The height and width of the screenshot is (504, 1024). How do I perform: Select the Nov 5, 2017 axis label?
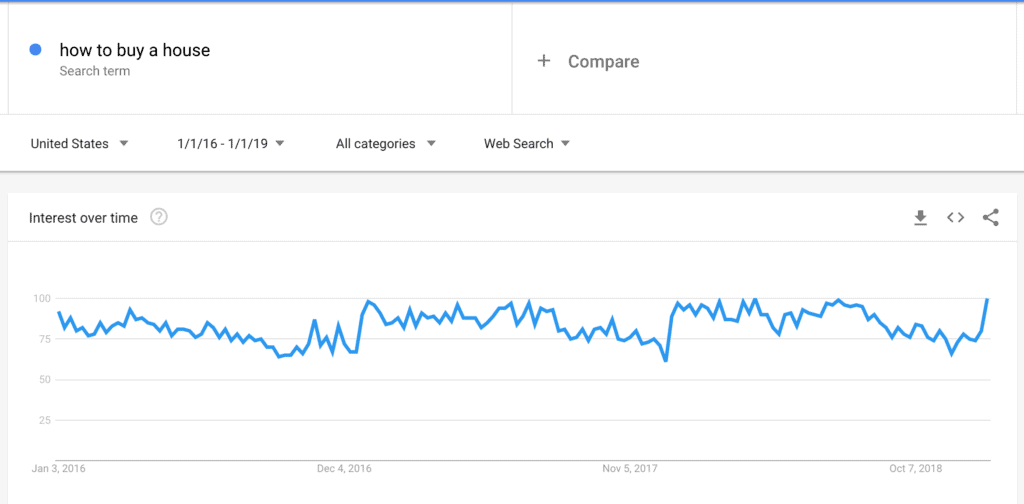click(630, 469)
